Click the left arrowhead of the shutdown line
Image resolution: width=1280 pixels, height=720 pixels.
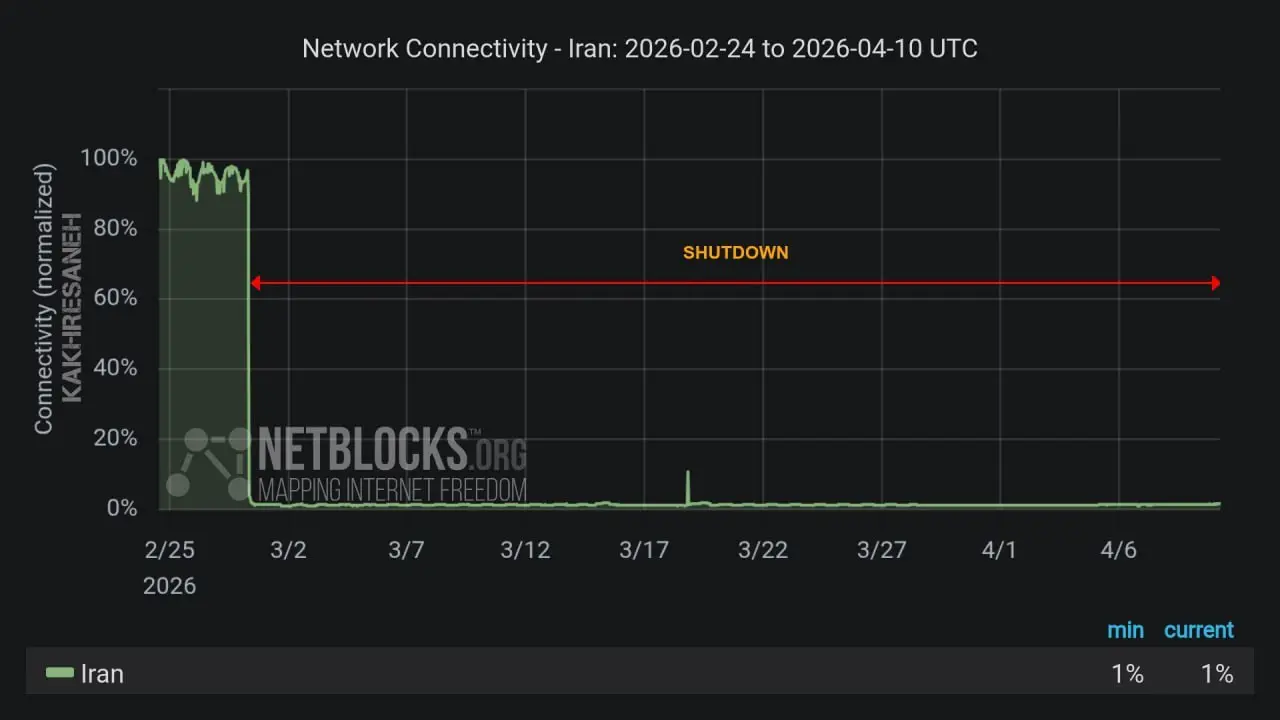[x=255, y=283]
